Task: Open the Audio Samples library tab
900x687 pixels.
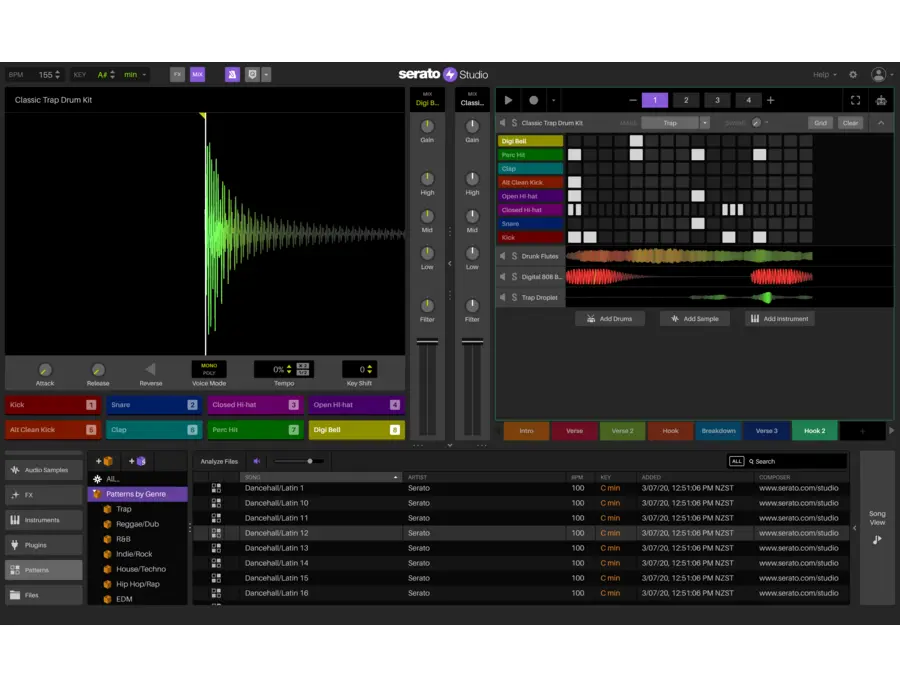Action: click(44, 470)
